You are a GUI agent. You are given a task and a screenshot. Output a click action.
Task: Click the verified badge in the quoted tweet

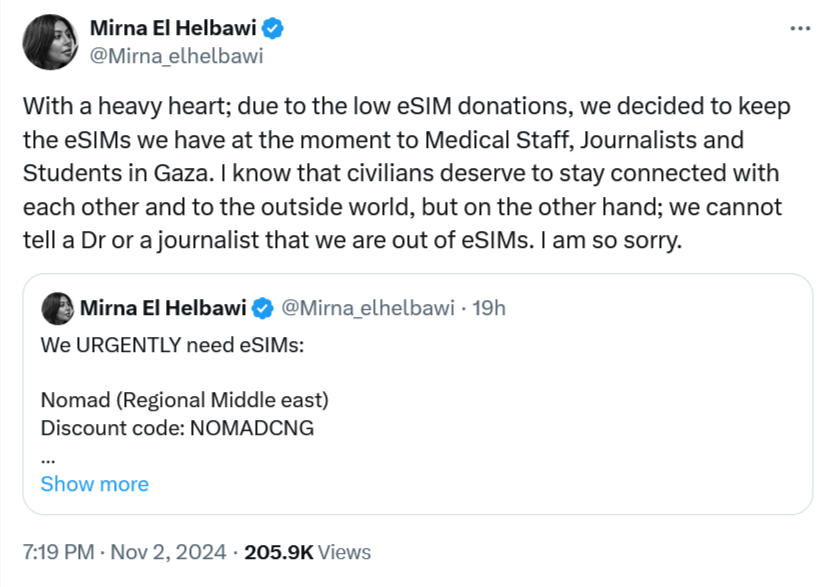[x=263, y=307]
